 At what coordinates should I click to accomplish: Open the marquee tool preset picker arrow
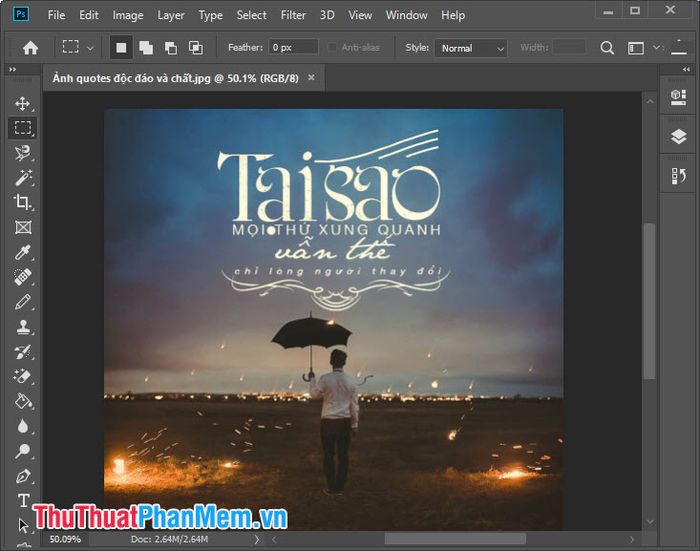coord(90,48)
